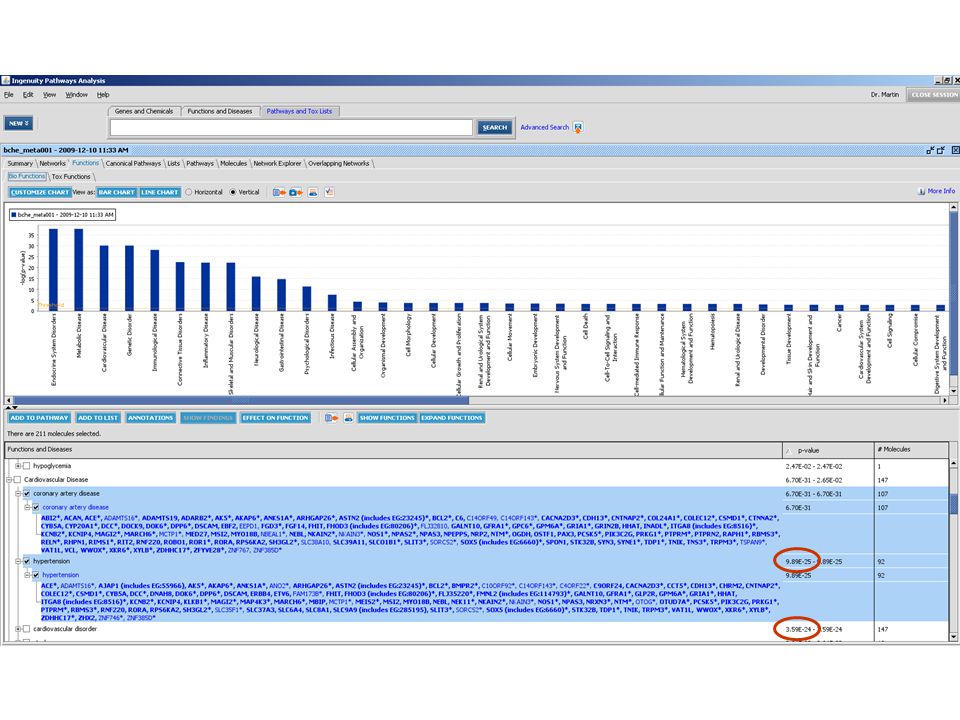
Task: Expand the hypoglycemia tree node
Action: (x=18, y=466)
